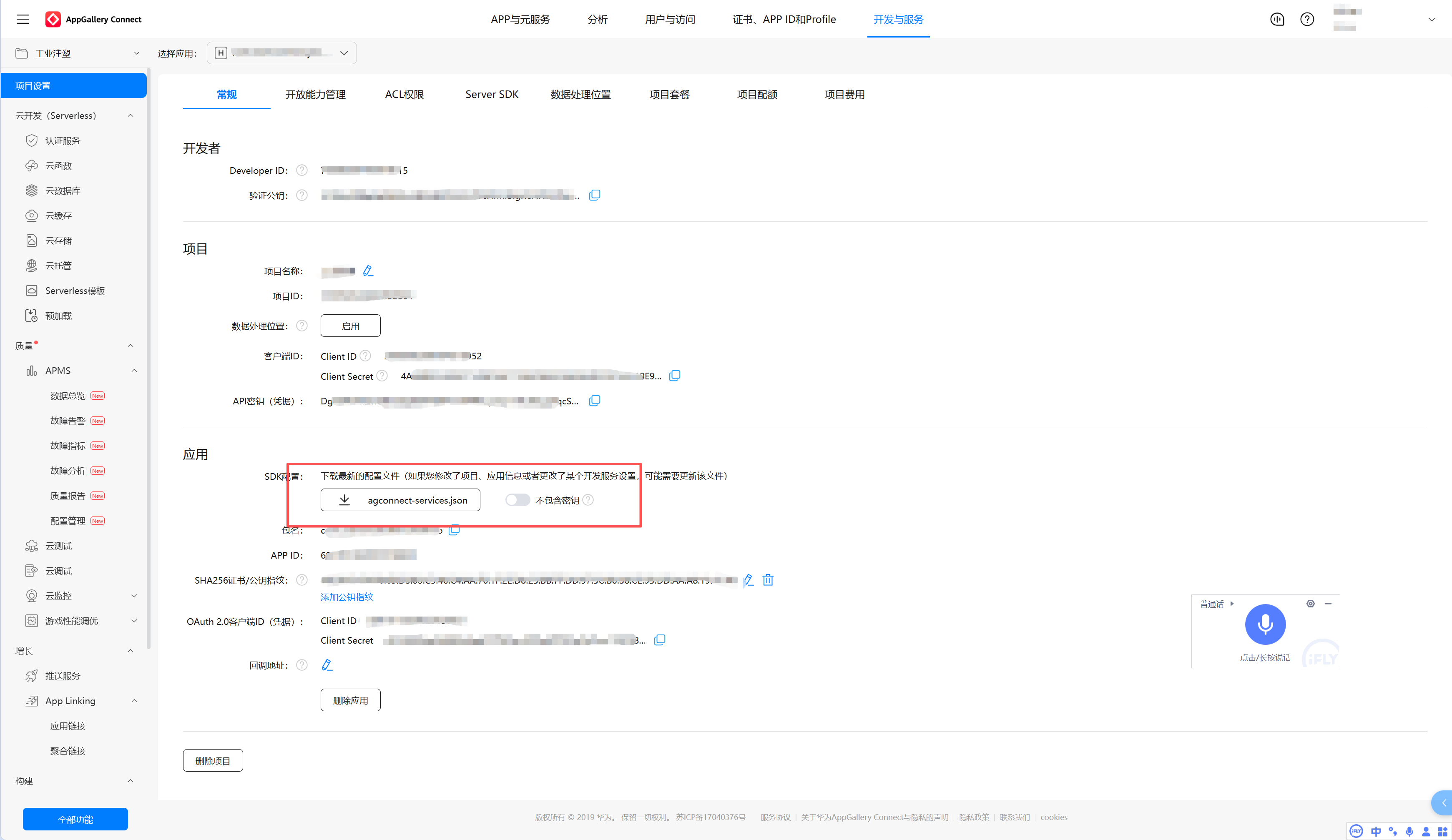The image size is (1452, 840).
Task: Go to the 用户与访问 top menu
Action: [670, 19]
